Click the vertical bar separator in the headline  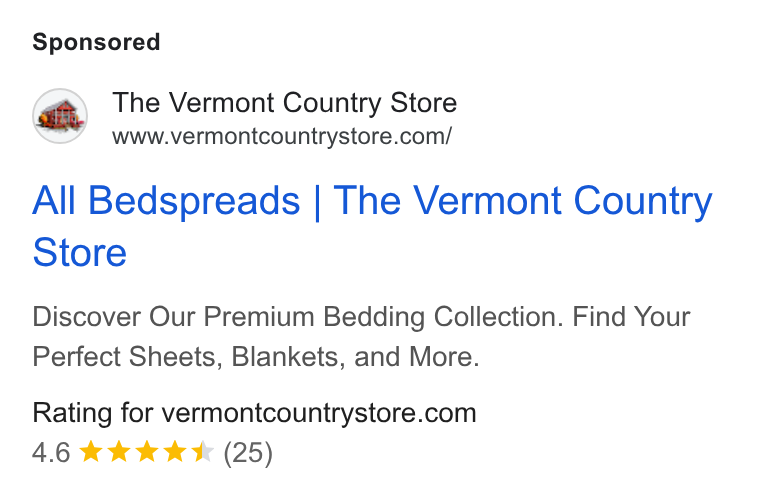click(317, 202)
